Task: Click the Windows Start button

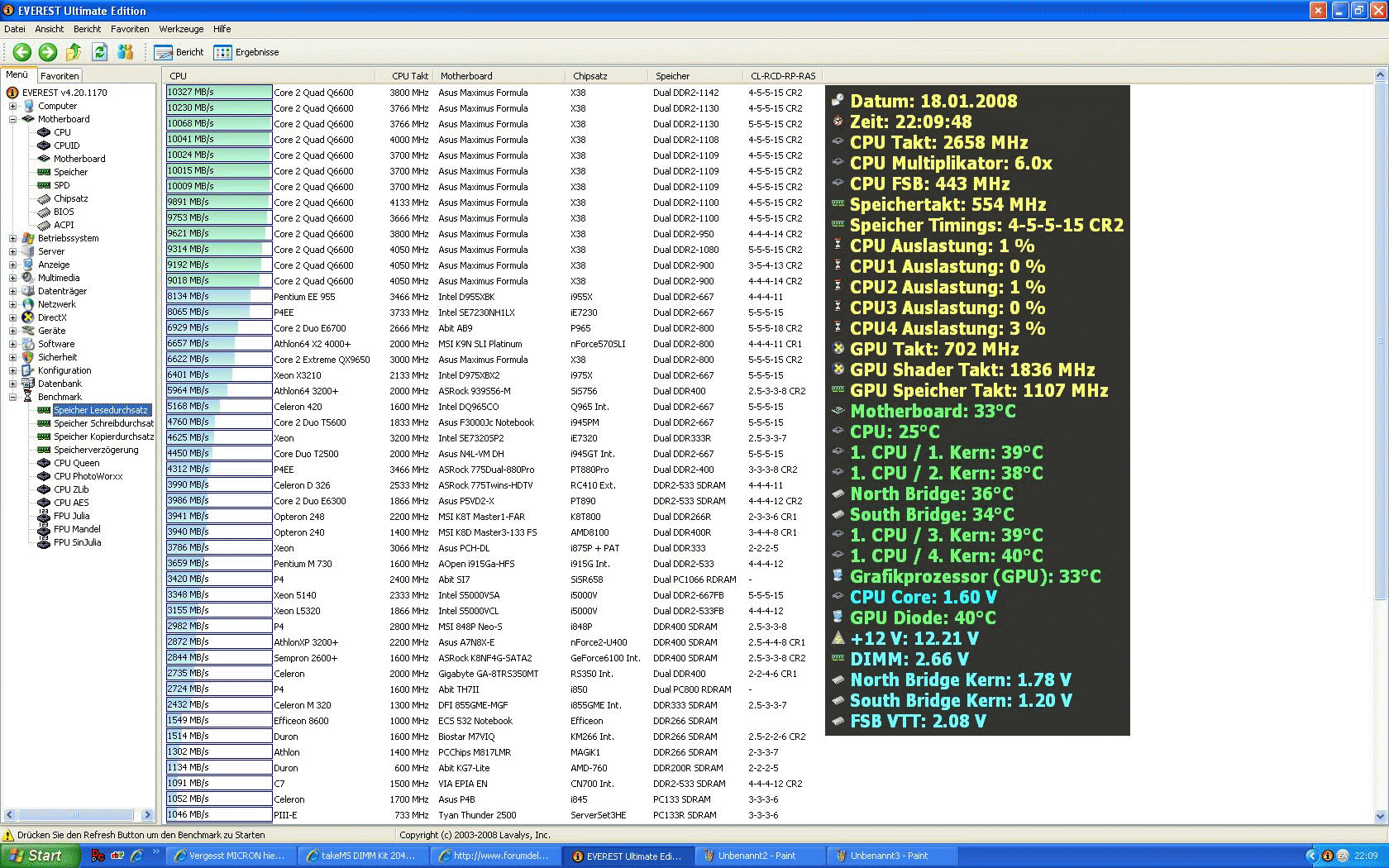Action: 40,856
